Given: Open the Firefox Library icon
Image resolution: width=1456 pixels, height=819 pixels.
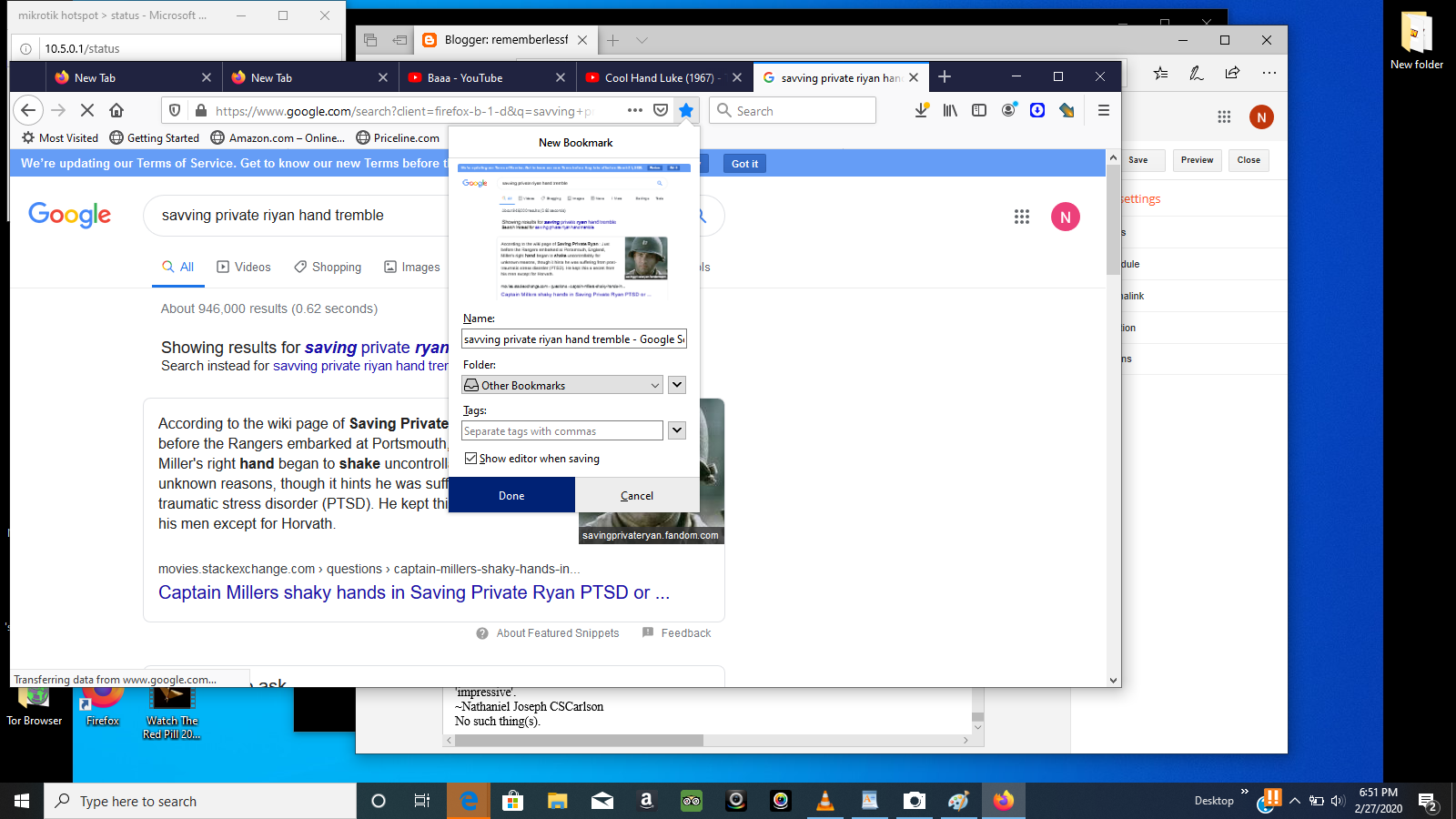Looking at the screenshot, I should [x=950, y=110].
